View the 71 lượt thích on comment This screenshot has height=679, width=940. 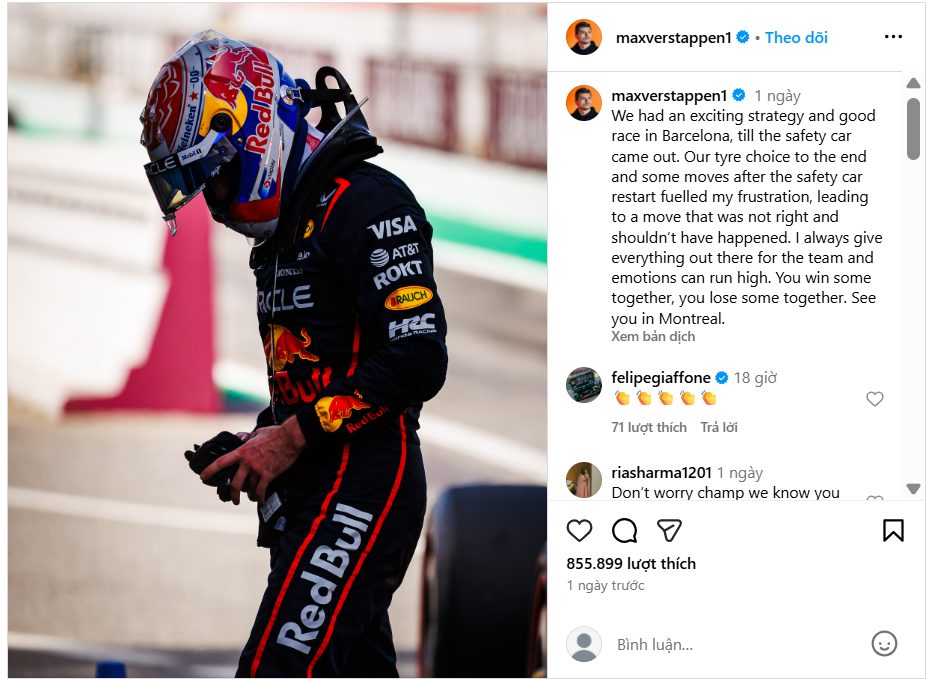tap(649, 427)
